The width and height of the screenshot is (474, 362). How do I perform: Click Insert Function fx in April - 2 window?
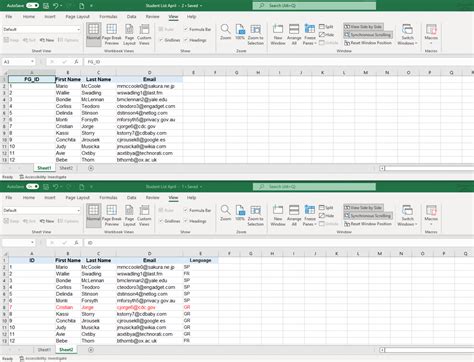pyautogui.click(x=76, y=62)
